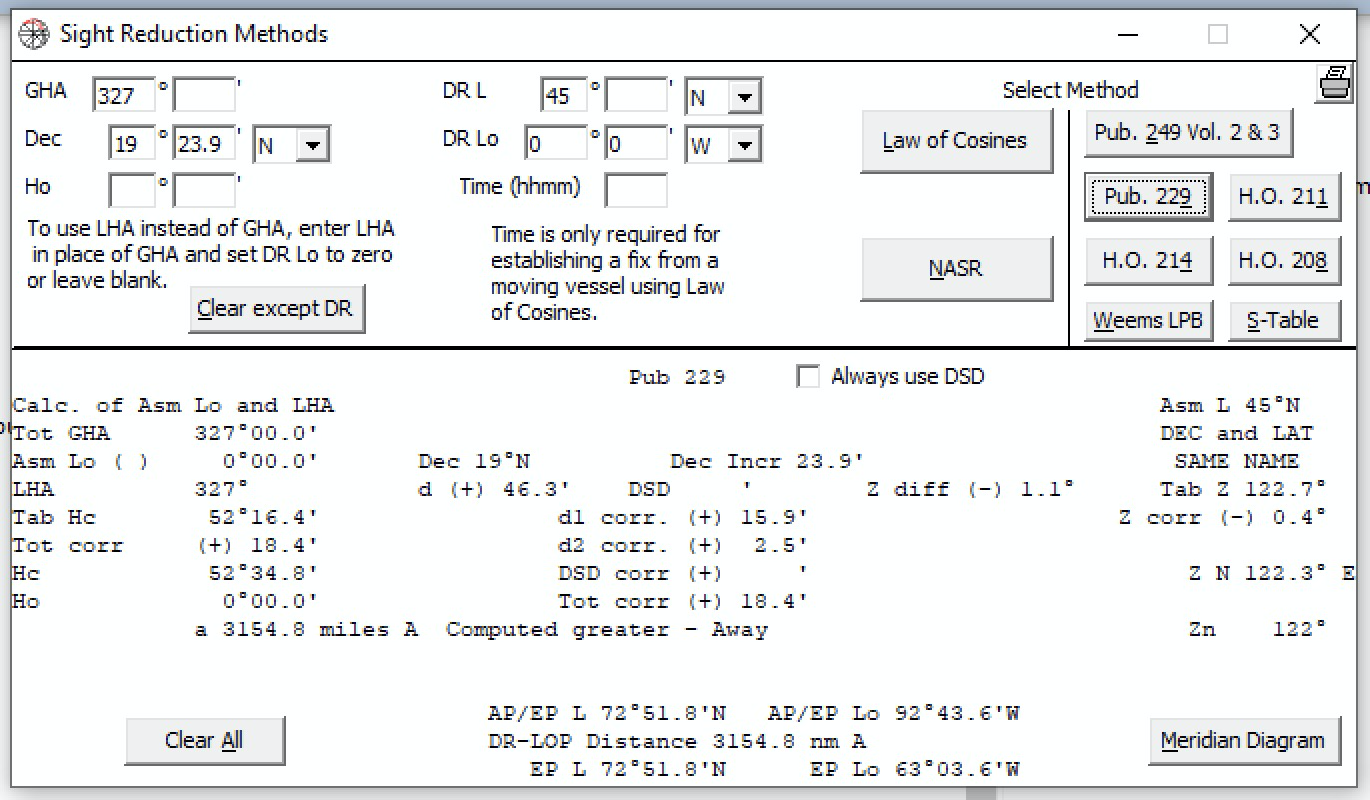The height and width of the screenshot is (800, 1370).
Task: Select the H.O. 208 method
Action: (1284, 260)
